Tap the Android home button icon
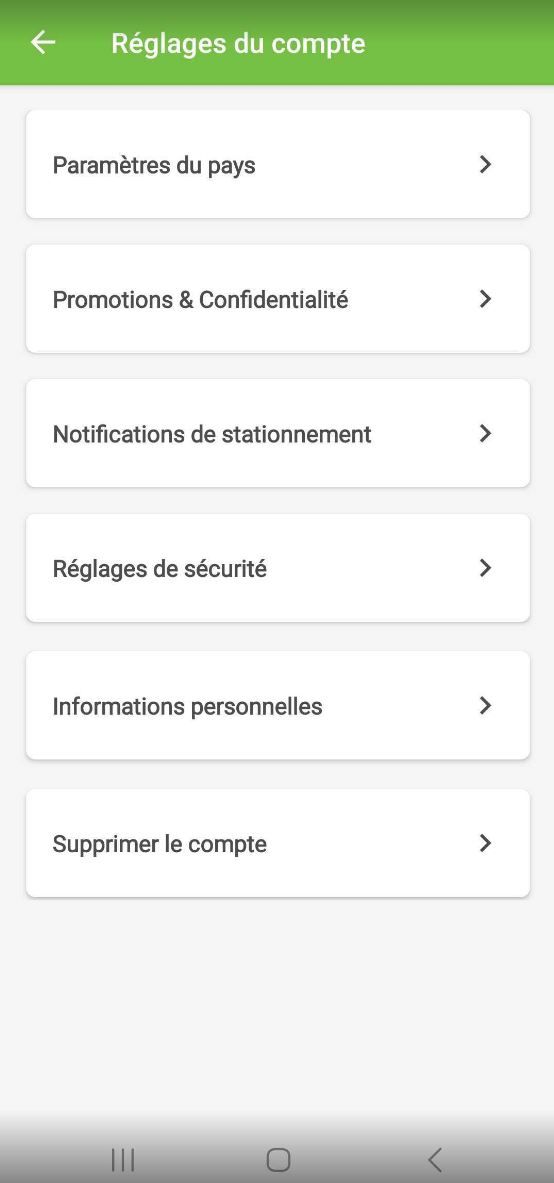The image size is (554, 1183). click(278, 1160)
